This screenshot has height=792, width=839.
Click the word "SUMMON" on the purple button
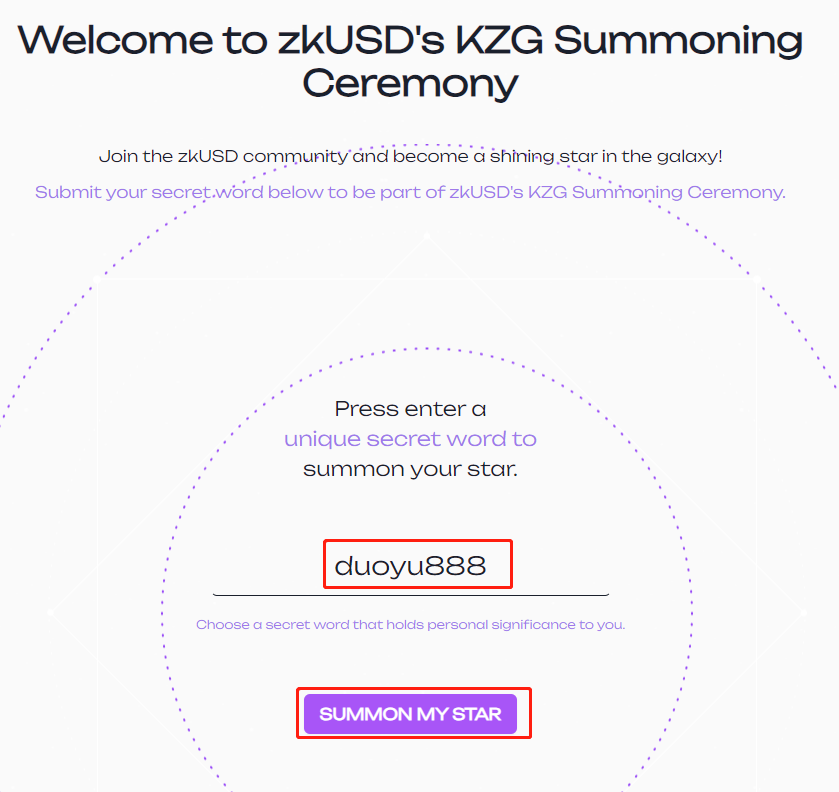point(366,714)
